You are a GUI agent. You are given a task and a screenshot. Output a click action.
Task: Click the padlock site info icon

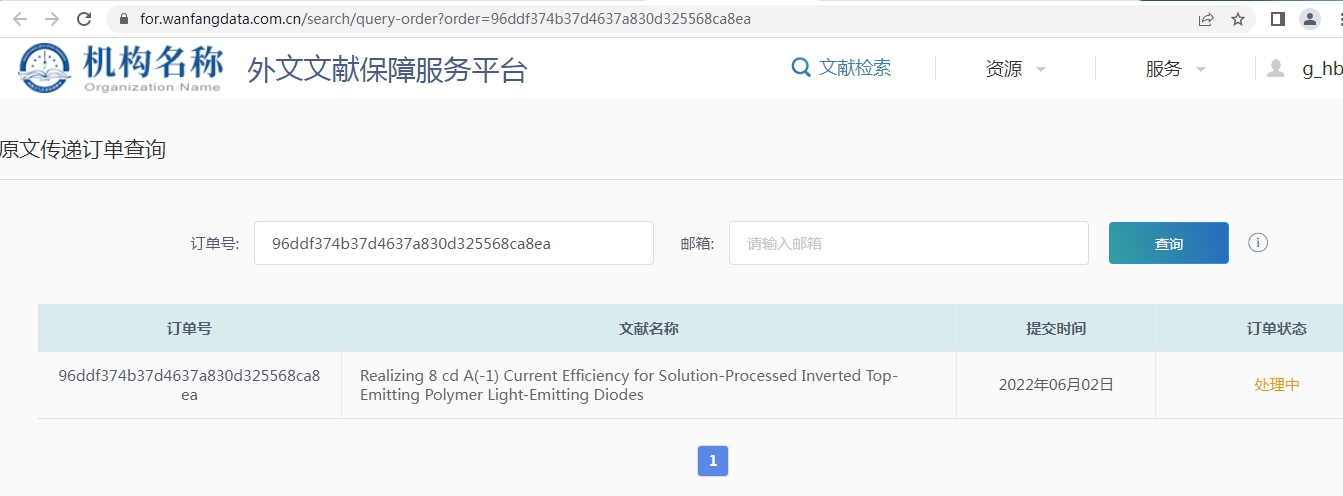point(124,19)
